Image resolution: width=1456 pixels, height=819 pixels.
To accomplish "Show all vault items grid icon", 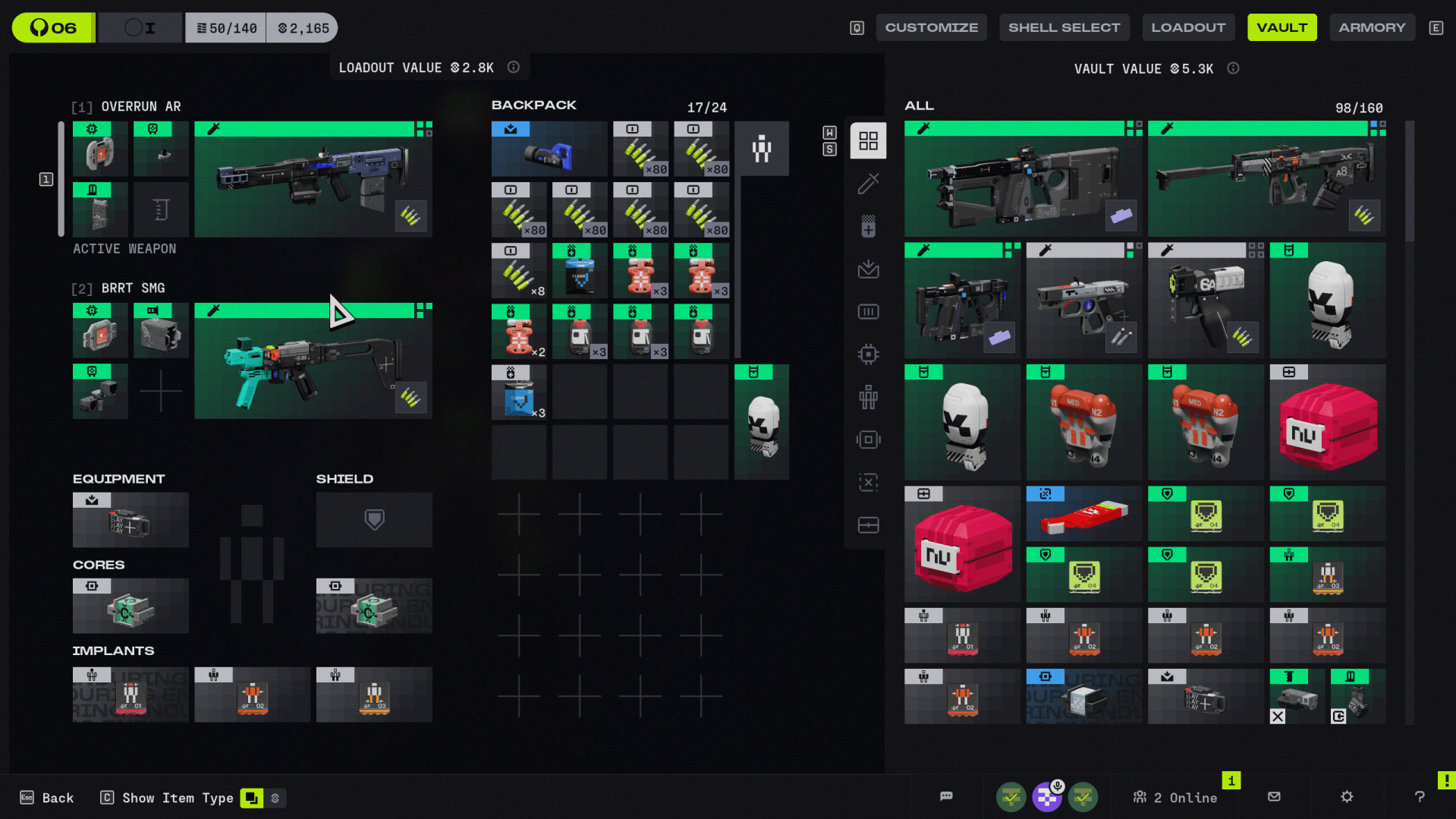I will tap(868, 140).
